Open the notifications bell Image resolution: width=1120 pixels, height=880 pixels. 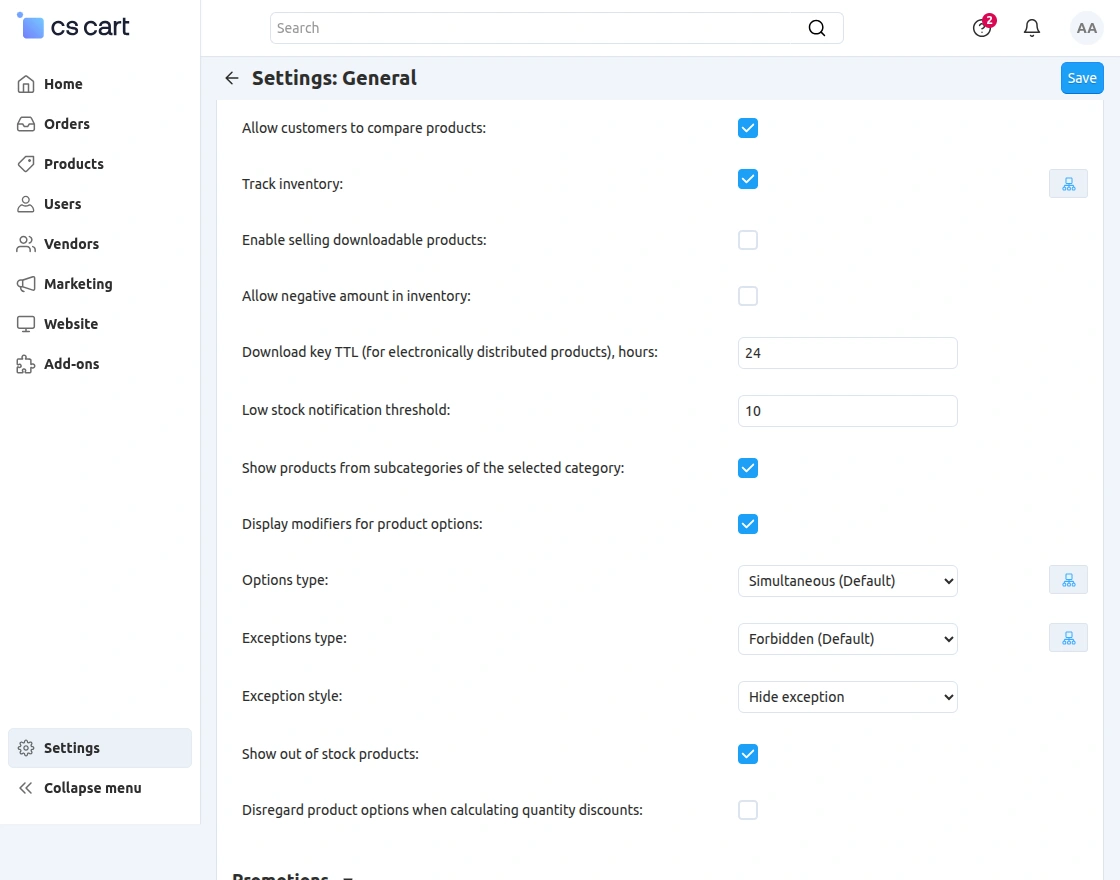pos(1032,28)
